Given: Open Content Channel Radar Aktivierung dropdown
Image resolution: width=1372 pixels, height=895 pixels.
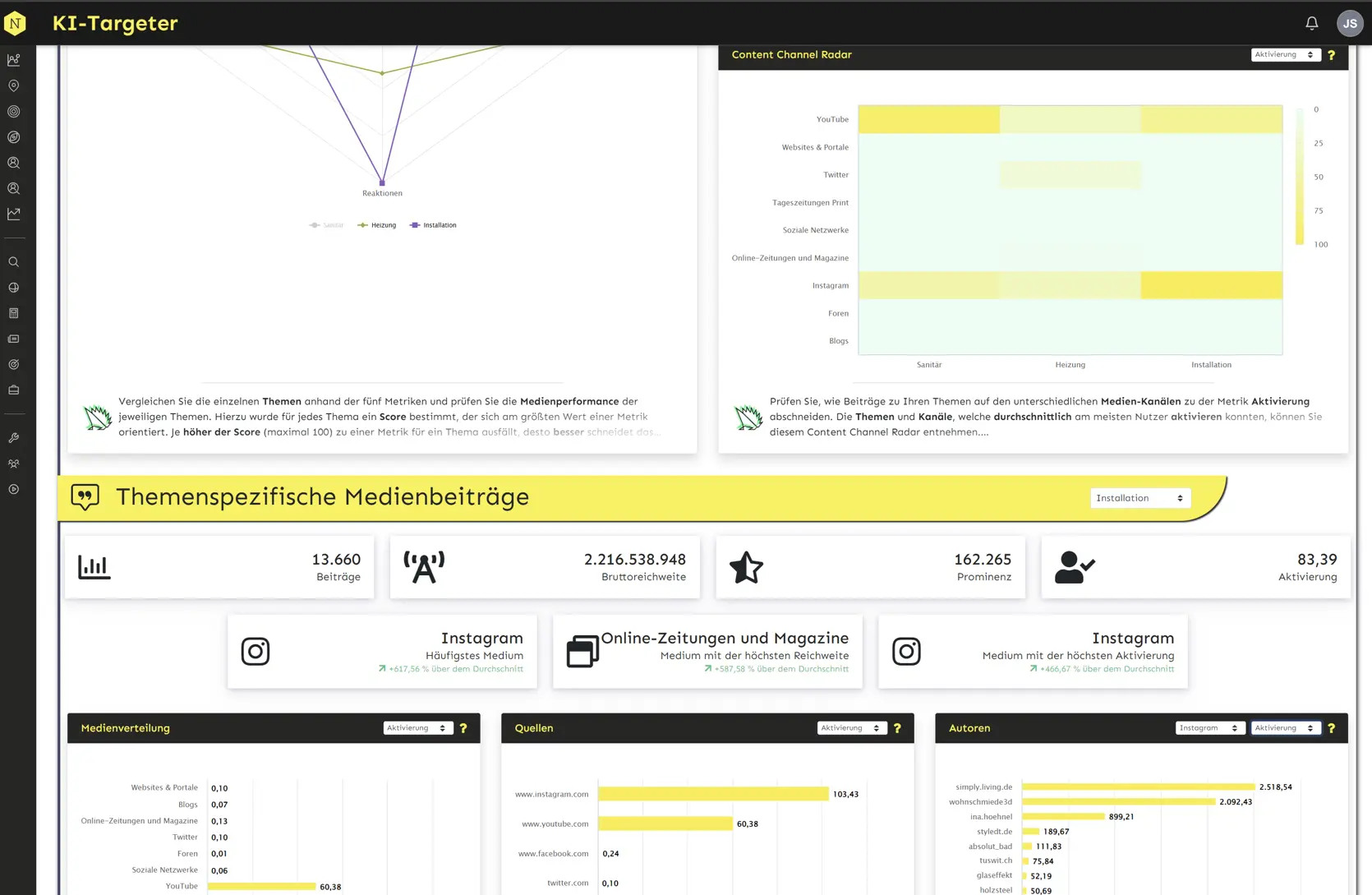Looking at the screenshot, I should click(x=1285, y=55).
